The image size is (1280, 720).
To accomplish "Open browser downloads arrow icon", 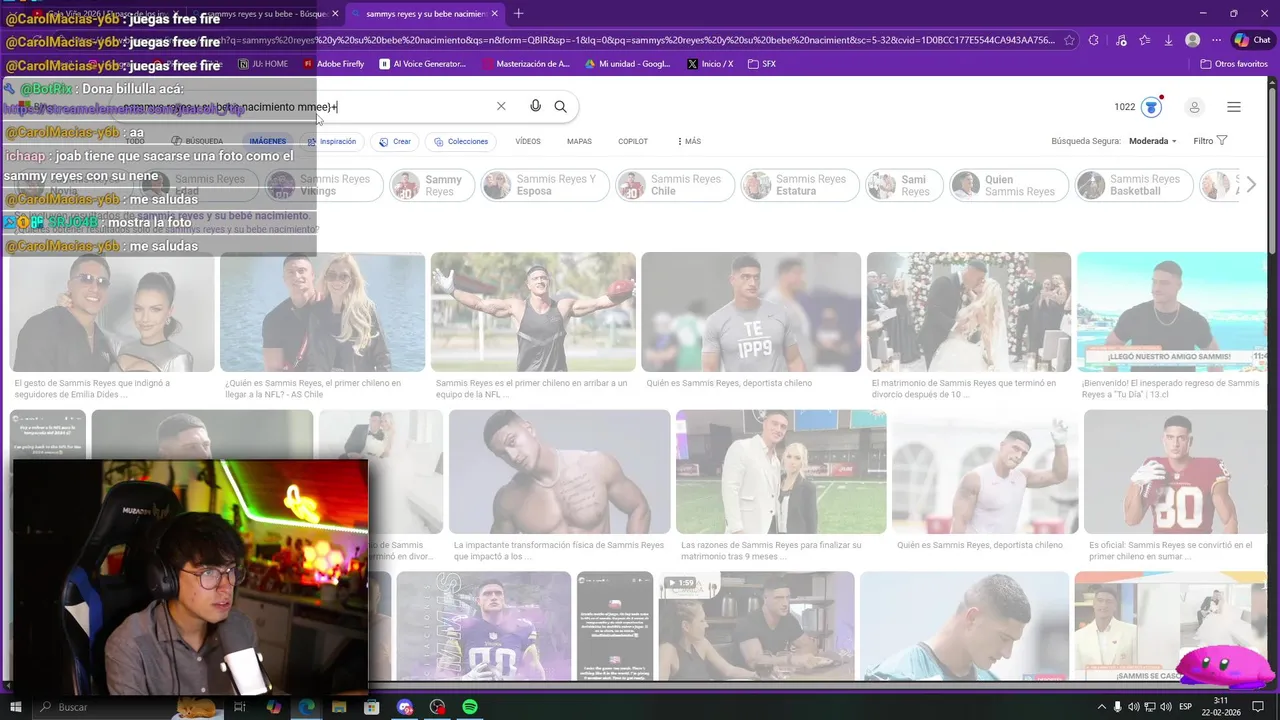I will pyautogui.click(x=1168, y=40).
